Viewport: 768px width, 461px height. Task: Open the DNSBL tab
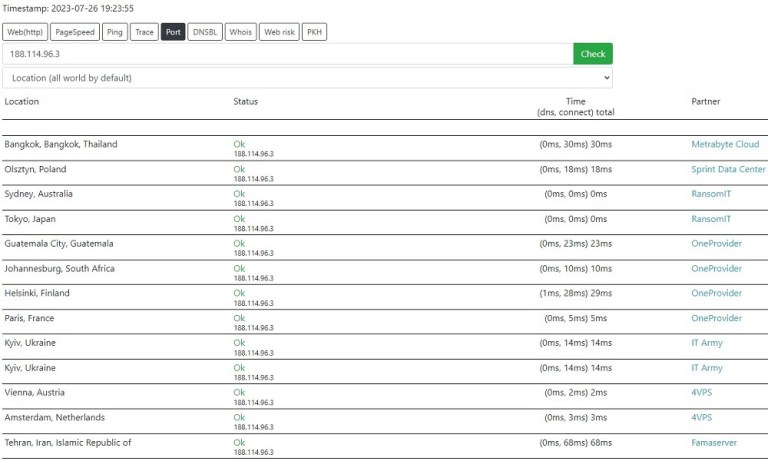click(x=205, y=32)
